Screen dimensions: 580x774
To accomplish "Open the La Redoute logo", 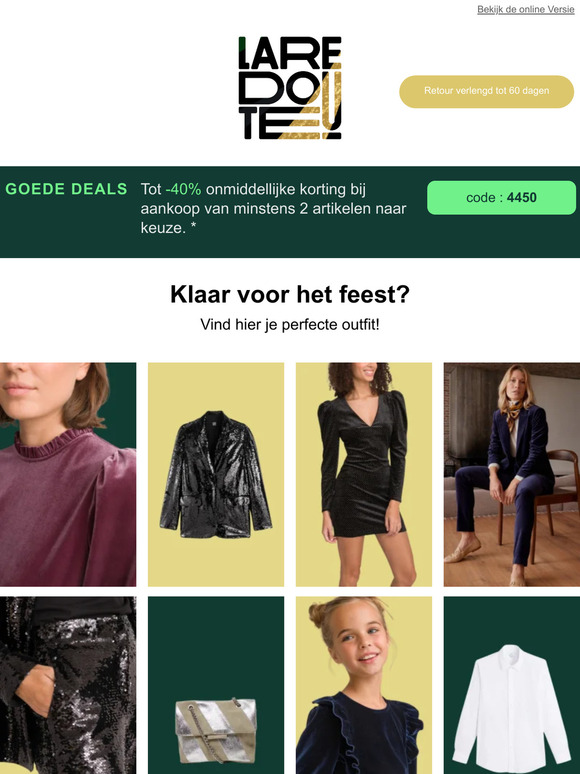I will [x=290, y=87].
